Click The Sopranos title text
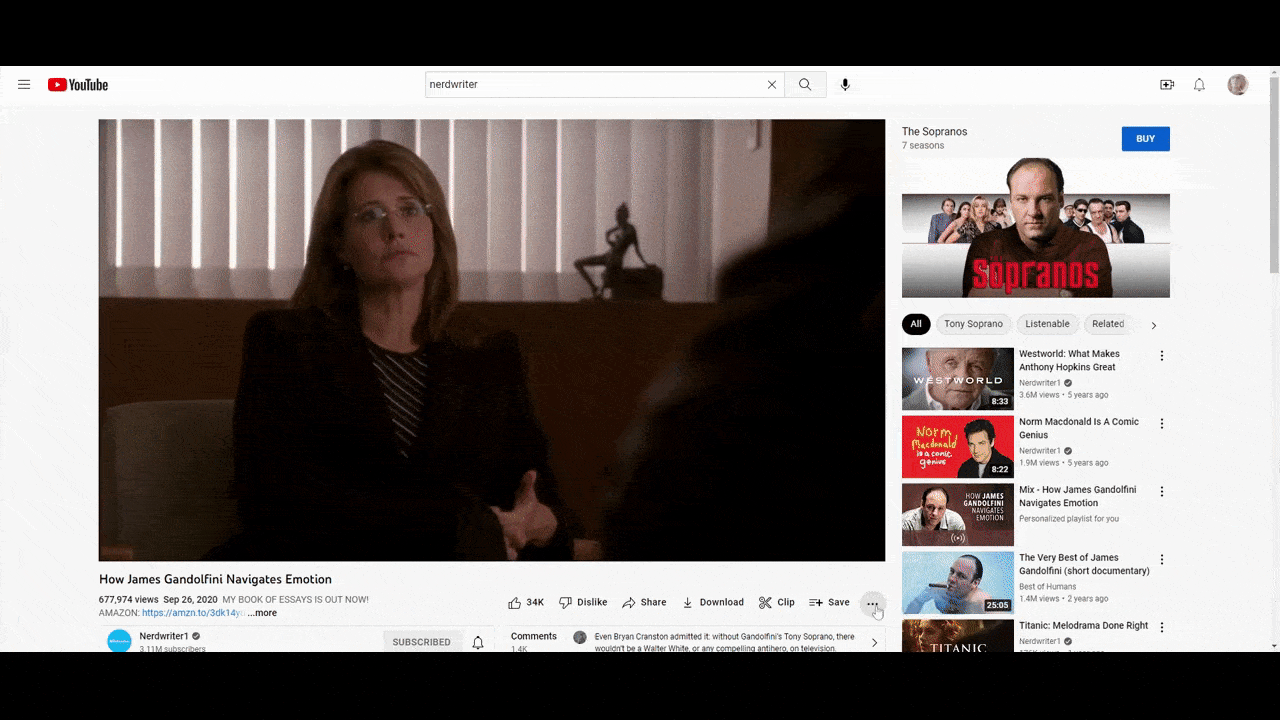This screenshot has width=1280, height=720. coord(934,132)
